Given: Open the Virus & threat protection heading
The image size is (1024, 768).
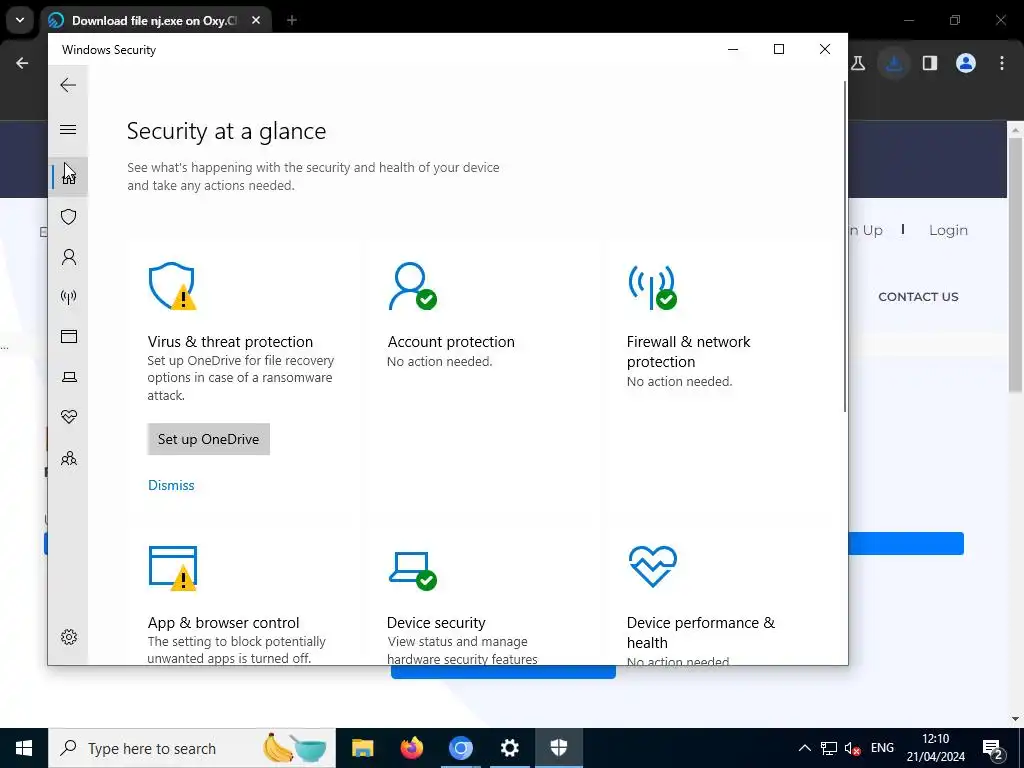Looking at the screenshot, I should pos(230,342).
